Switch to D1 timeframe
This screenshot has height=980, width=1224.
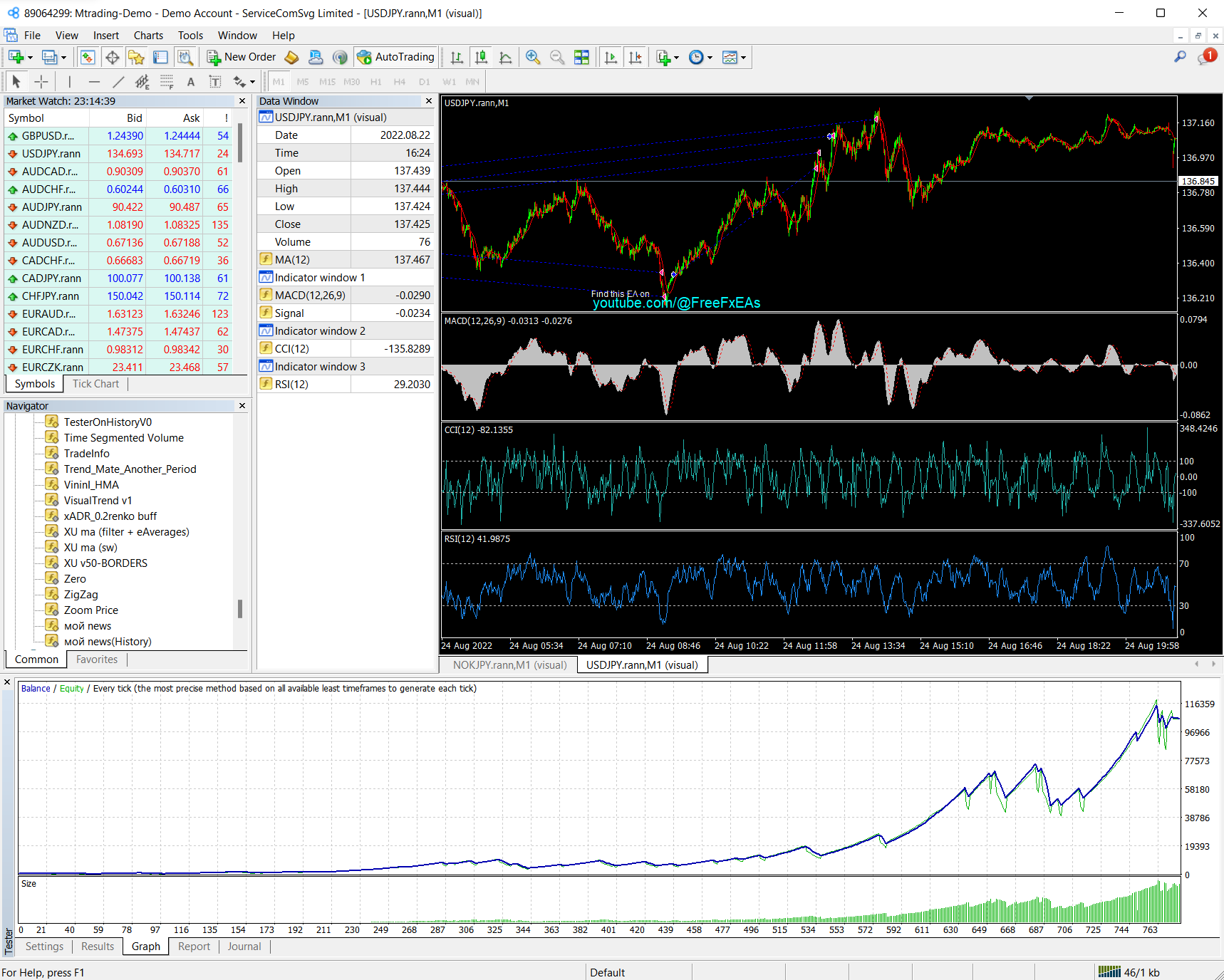425,82
